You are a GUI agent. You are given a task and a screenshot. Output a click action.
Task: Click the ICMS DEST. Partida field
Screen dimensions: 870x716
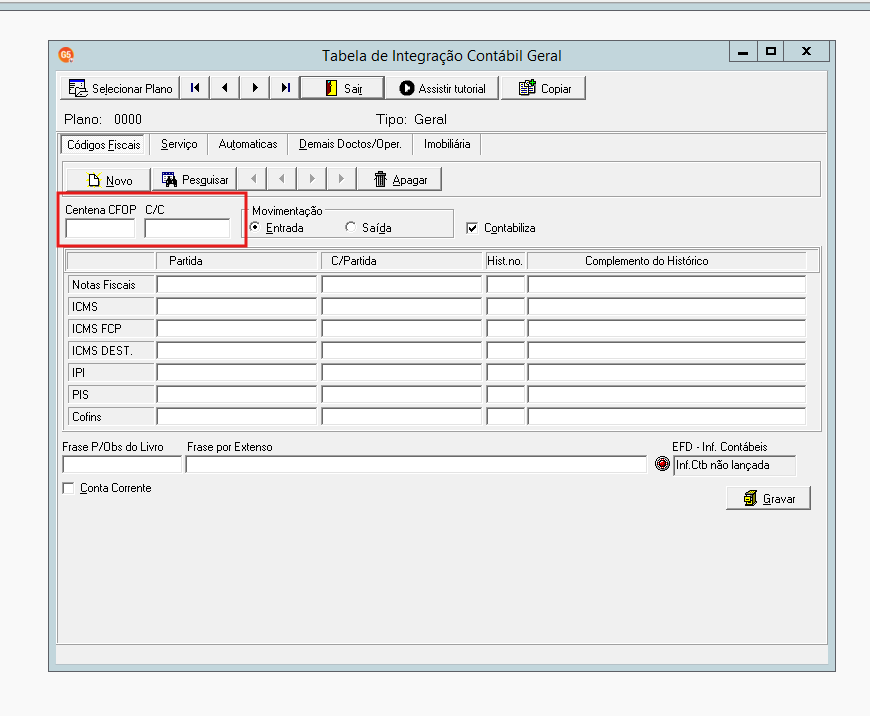[237, 351]
